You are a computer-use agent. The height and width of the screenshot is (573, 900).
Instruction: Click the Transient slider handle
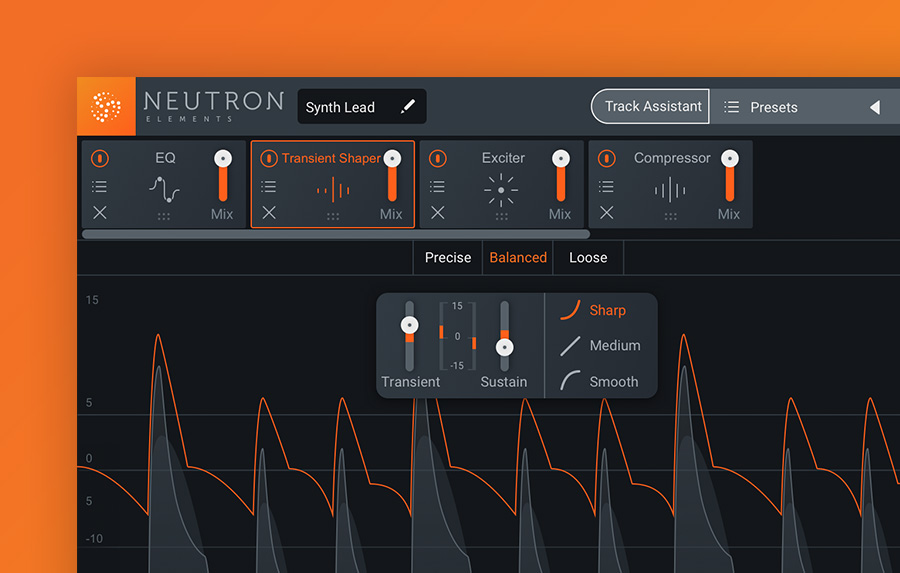409,325
